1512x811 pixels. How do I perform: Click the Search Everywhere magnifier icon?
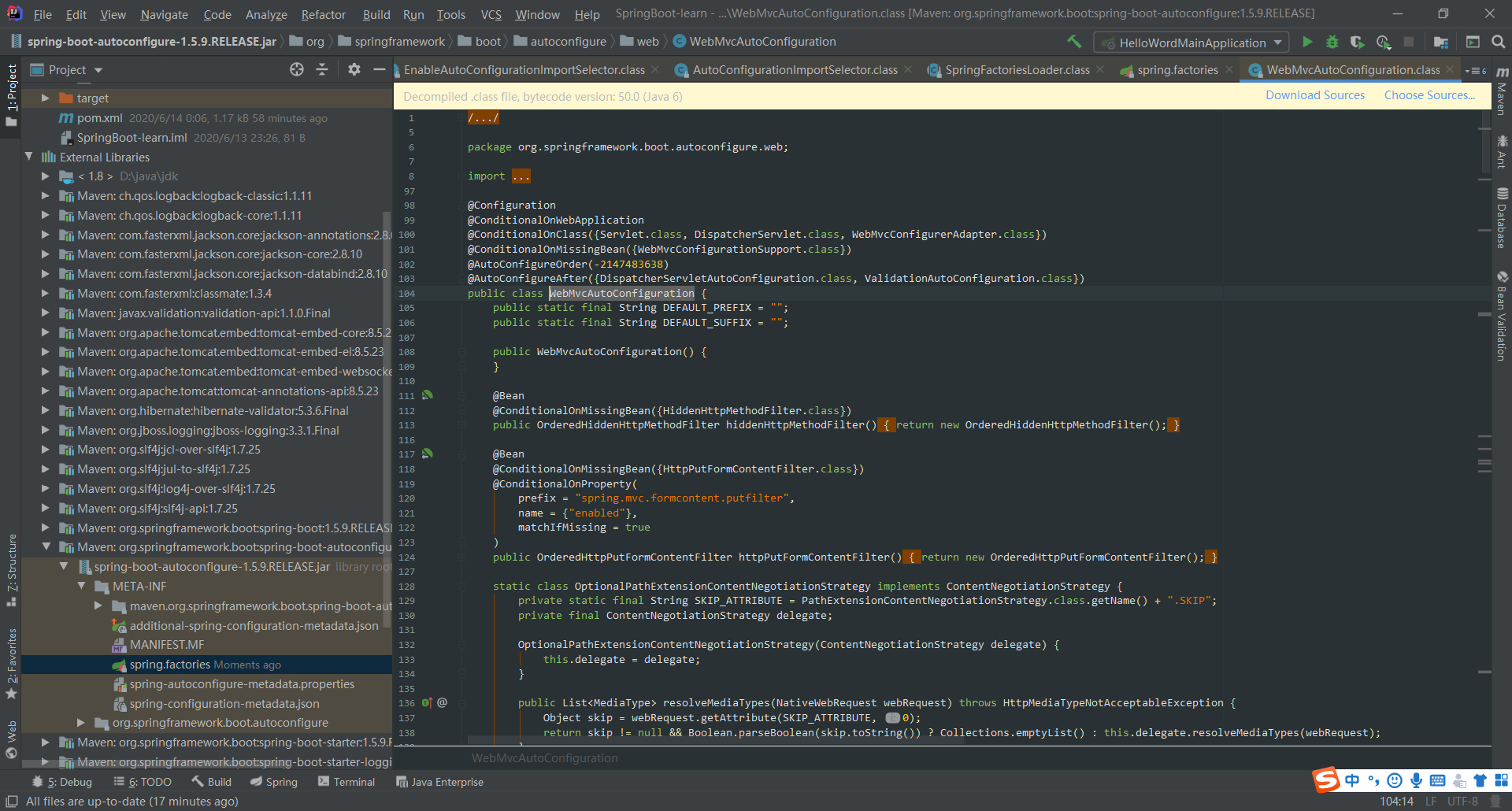[1498, 42]
